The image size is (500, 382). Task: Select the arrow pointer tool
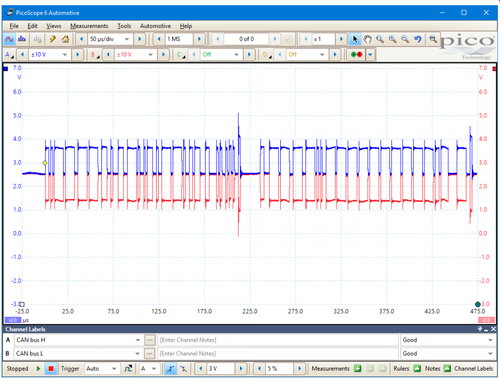[x=355, y=39]
